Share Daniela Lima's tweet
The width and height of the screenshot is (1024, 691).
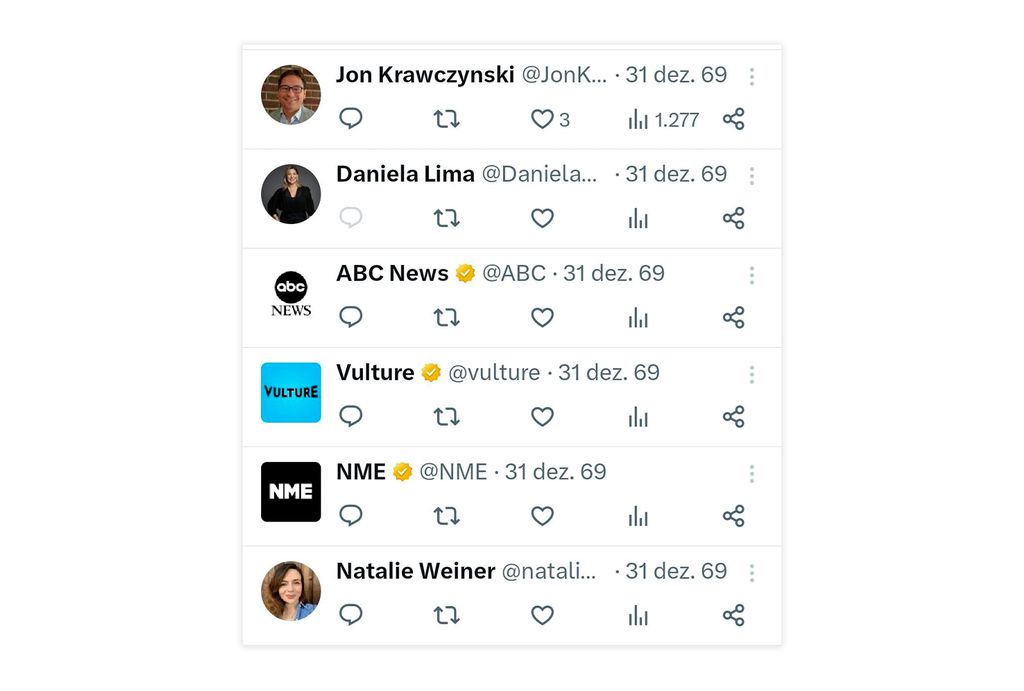(734, 218)
